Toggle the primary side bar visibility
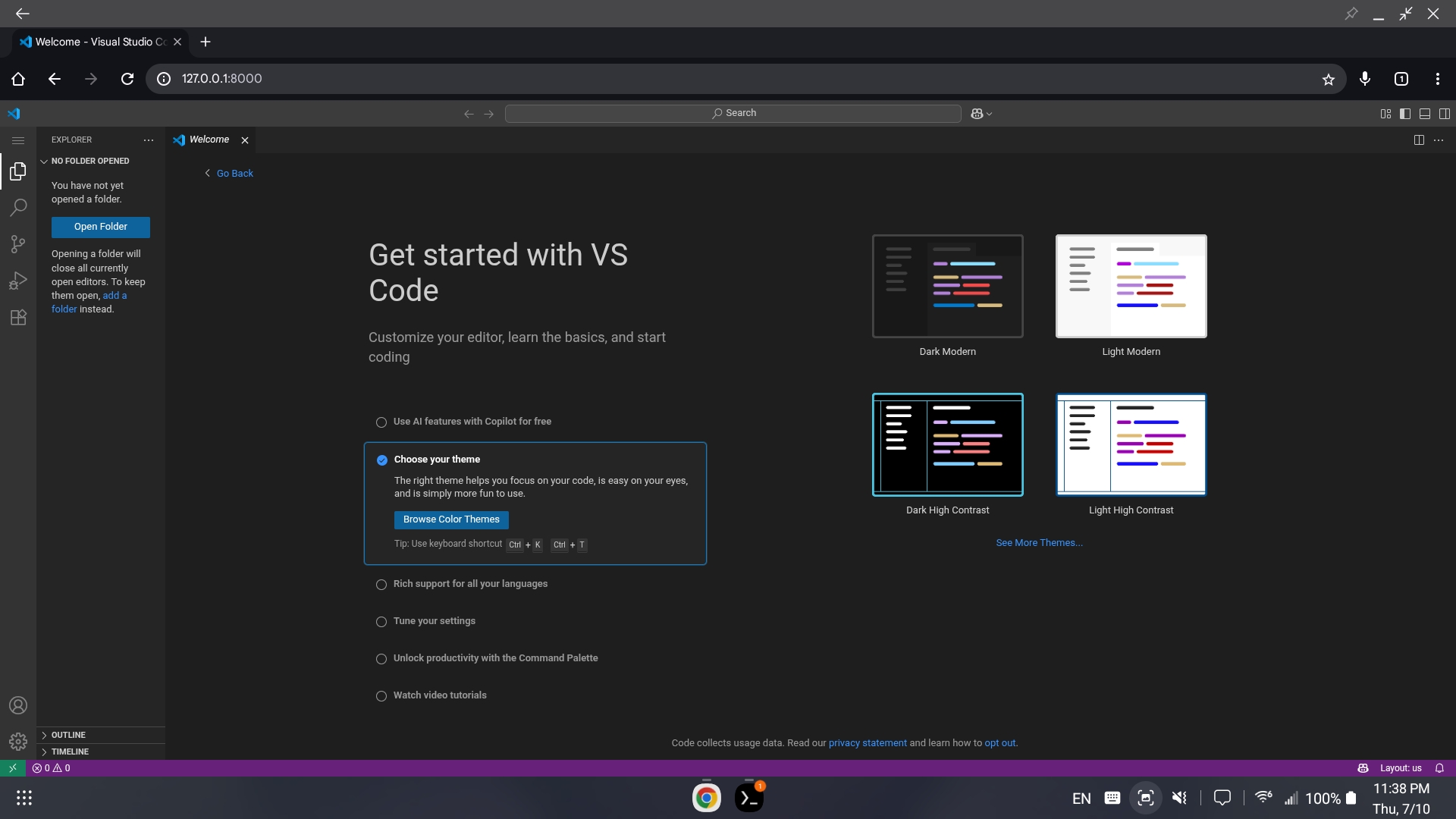Screen dimensions: 1456x819 [x=1405, y=114]
